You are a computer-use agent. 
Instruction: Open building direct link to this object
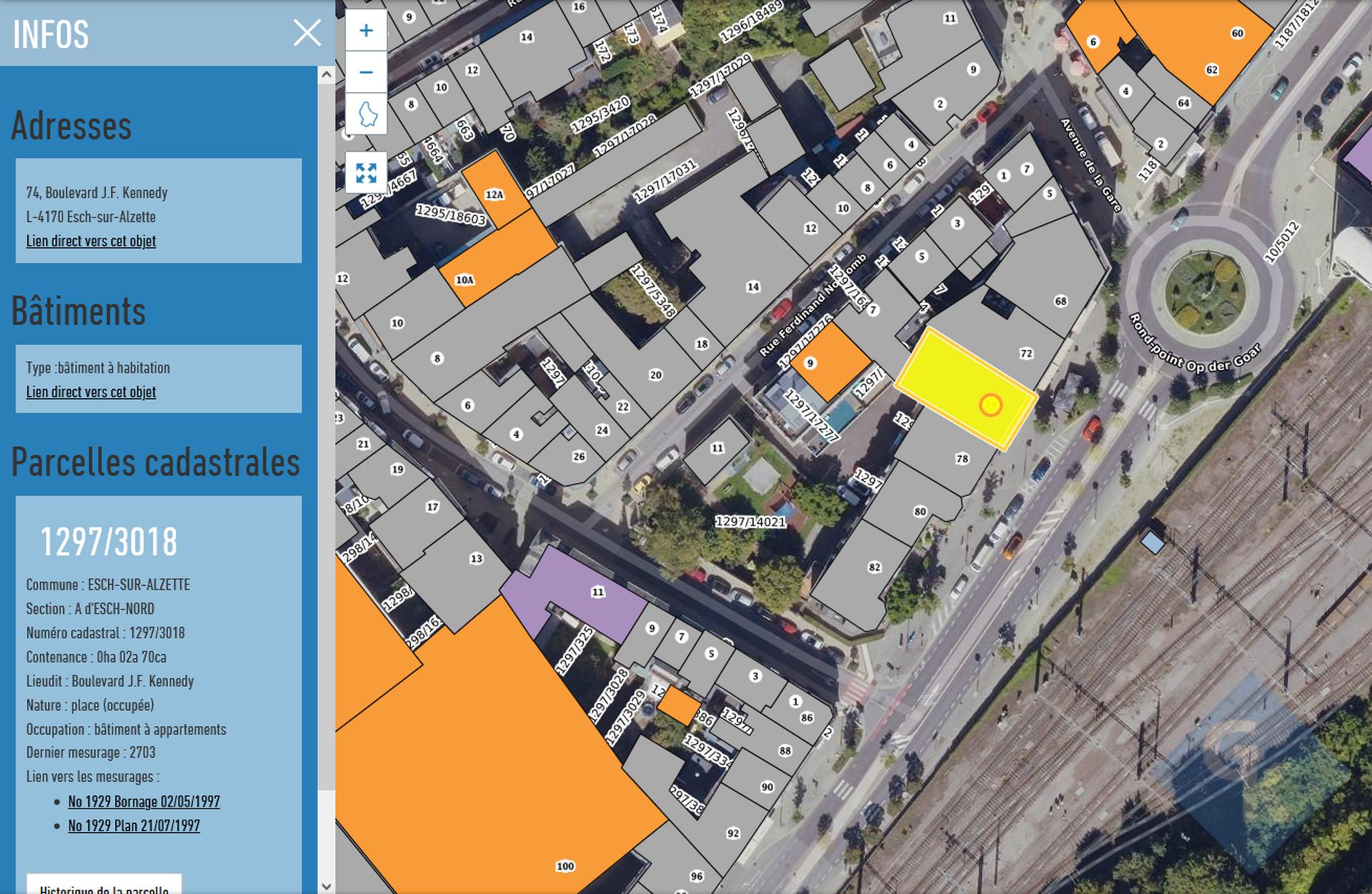(x=91, y=392)
